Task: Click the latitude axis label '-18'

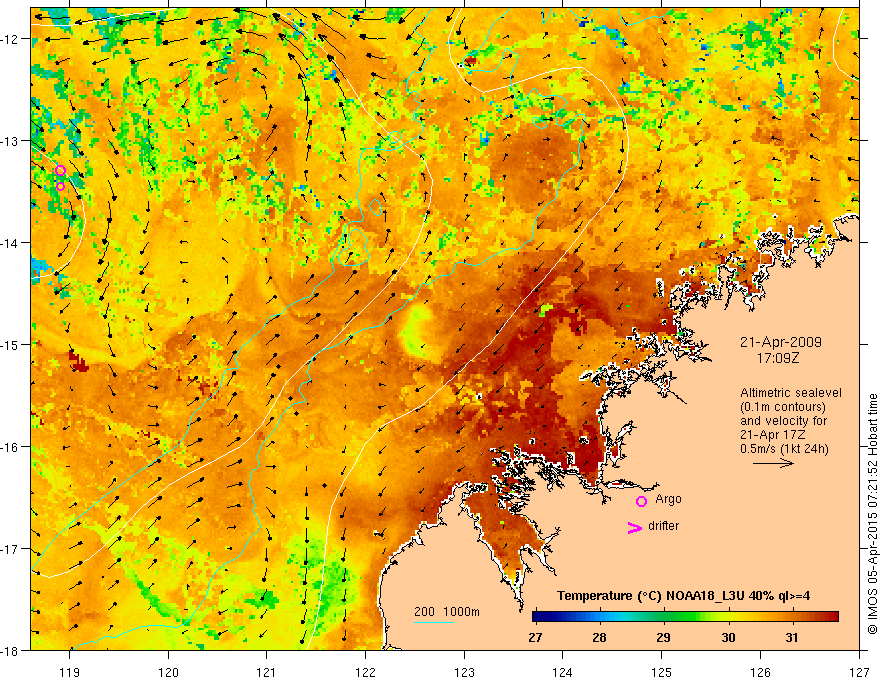Action: tap(11, 651)
